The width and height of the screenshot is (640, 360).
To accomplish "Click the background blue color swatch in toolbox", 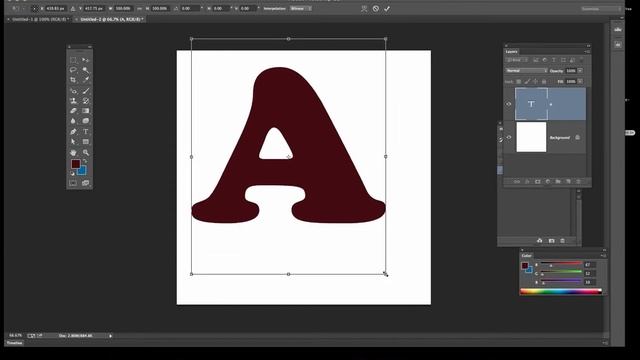I will click(x=83, y=171).
